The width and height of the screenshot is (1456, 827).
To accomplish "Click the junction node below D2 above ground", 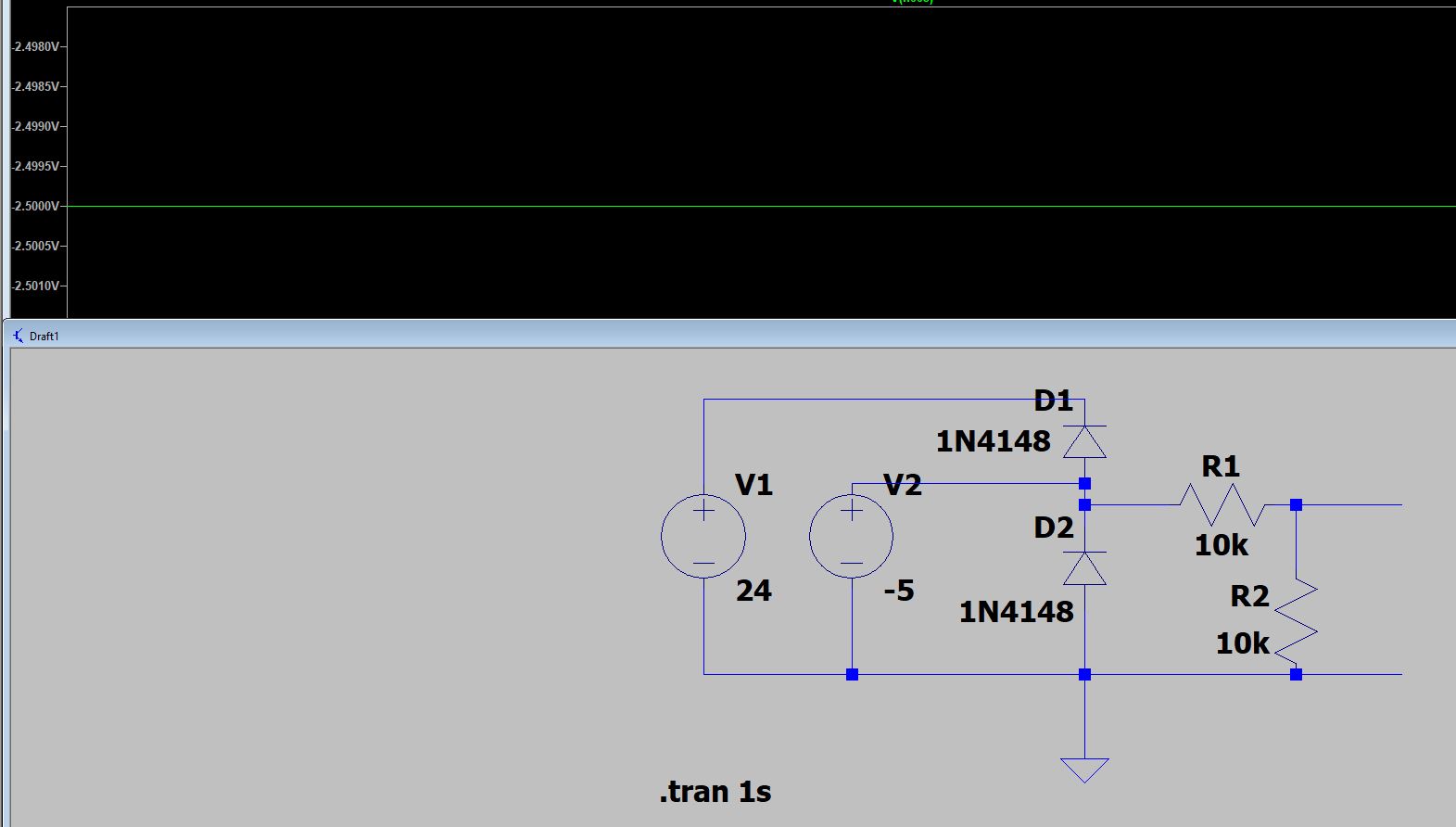I will [1084, 674].
